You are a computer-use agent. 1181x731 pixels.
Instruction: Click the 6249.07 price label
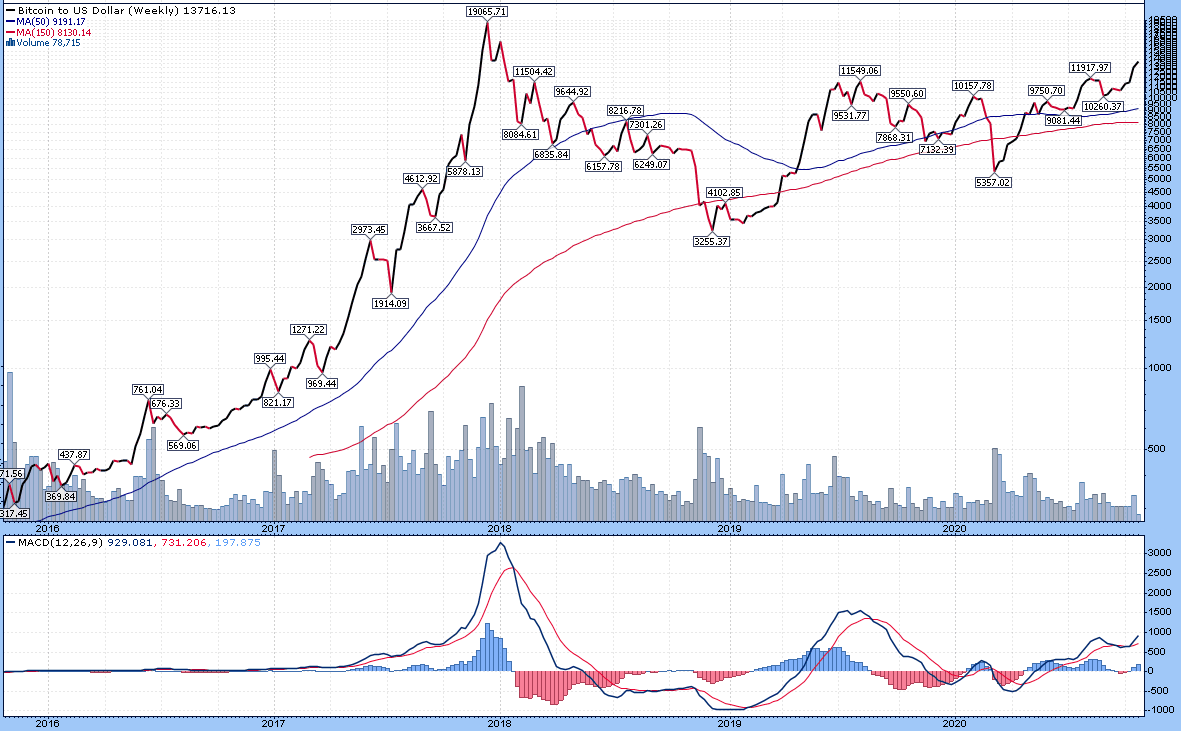point(651,164)
